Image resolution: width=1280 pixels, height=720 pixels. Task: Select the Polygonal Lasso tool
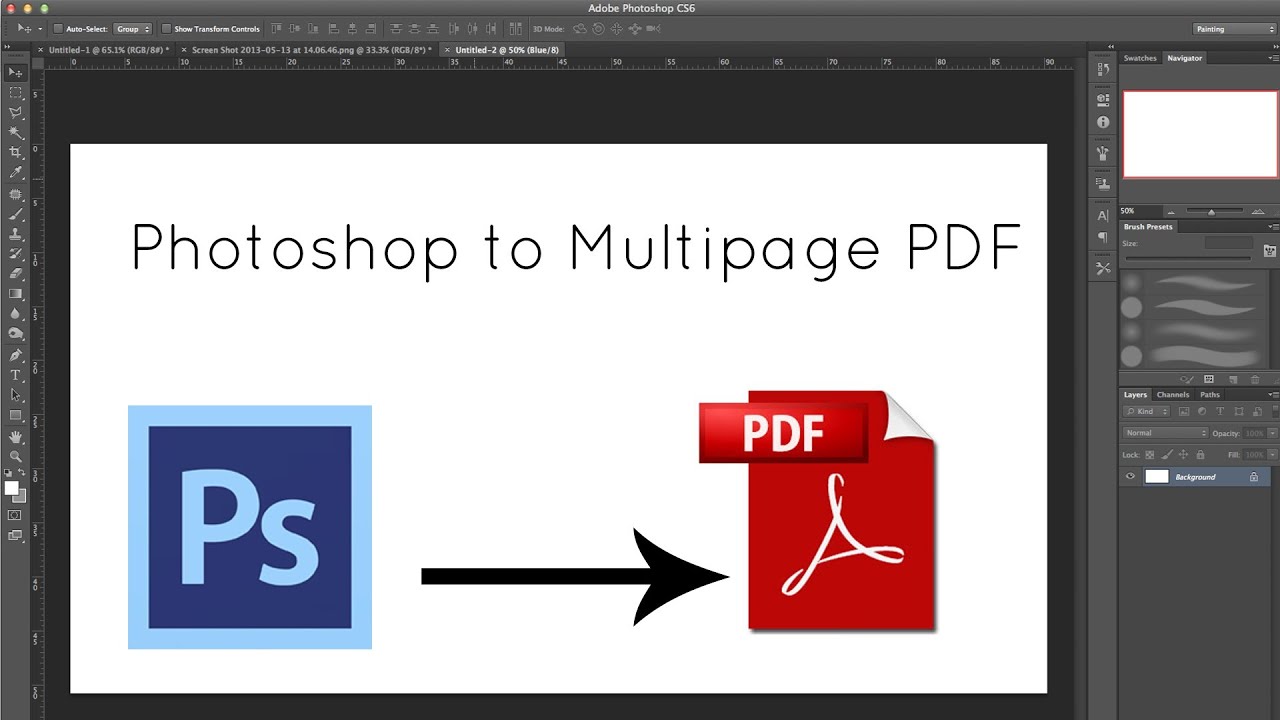(x=15, y=112)
